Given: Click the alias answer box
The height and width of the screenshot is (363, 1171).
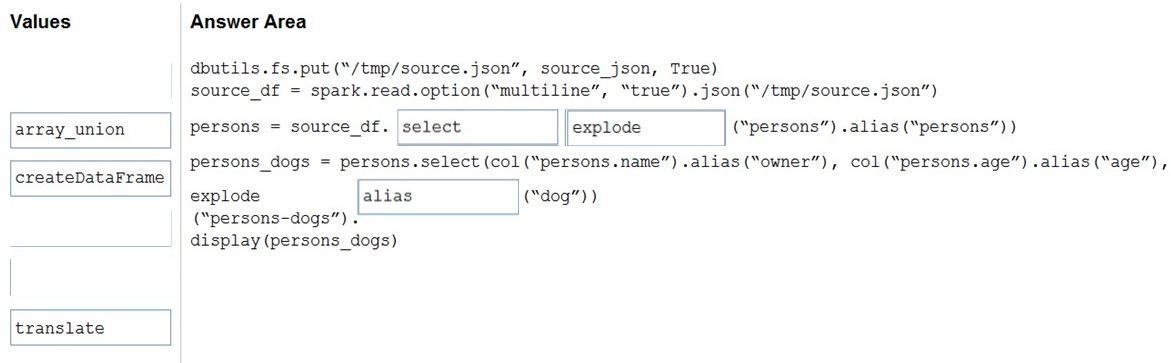Looking at the screenshot, I should tap(438, 196).
